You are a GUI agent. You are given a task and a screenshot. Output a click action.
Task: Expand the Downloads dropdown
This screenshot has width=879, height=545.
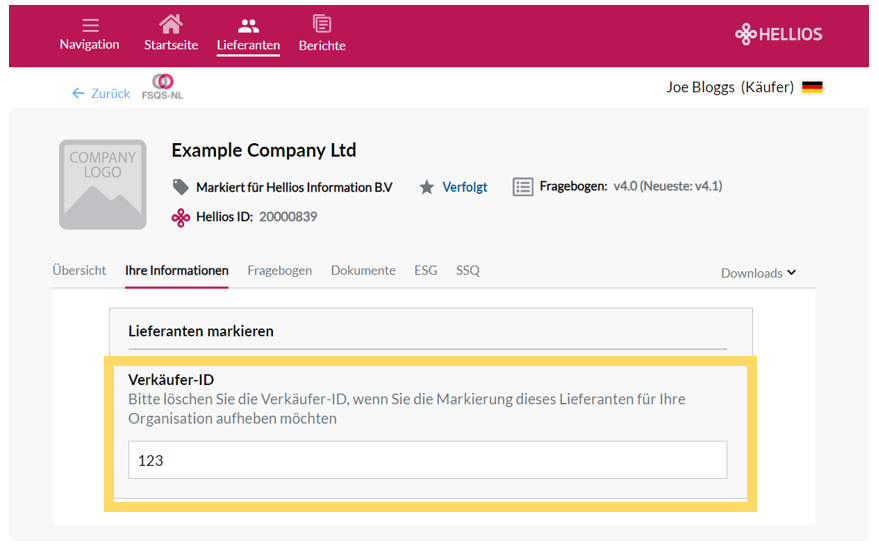coord(758,273)
